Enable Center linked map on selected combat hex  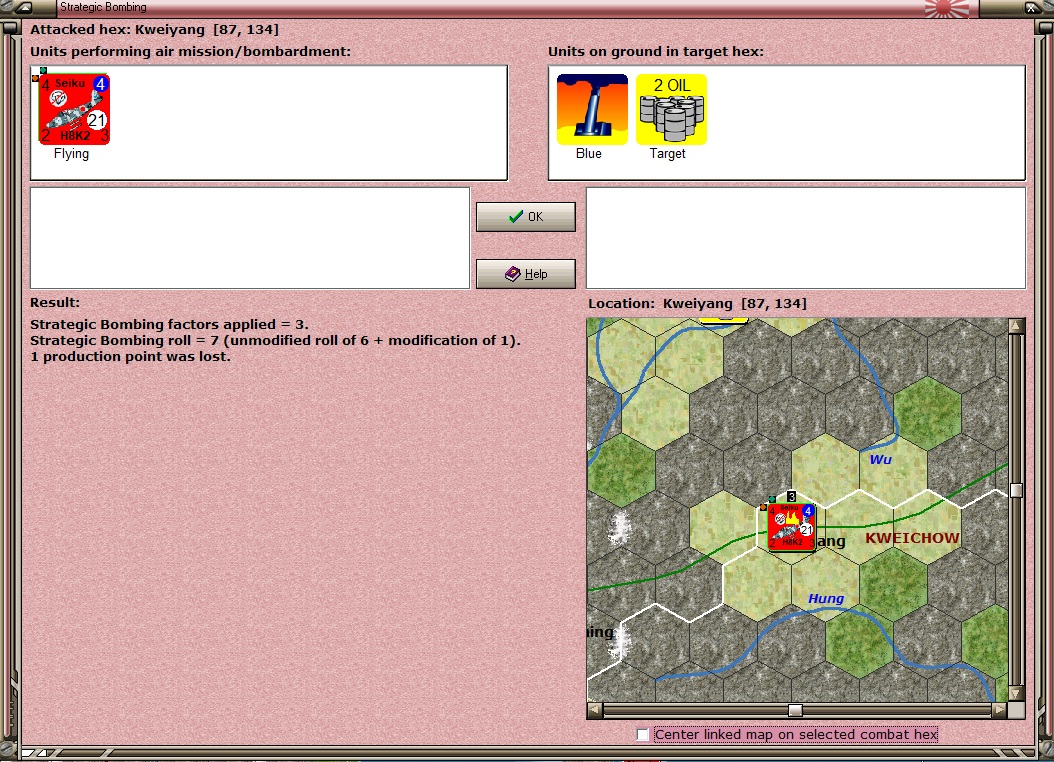643,734
